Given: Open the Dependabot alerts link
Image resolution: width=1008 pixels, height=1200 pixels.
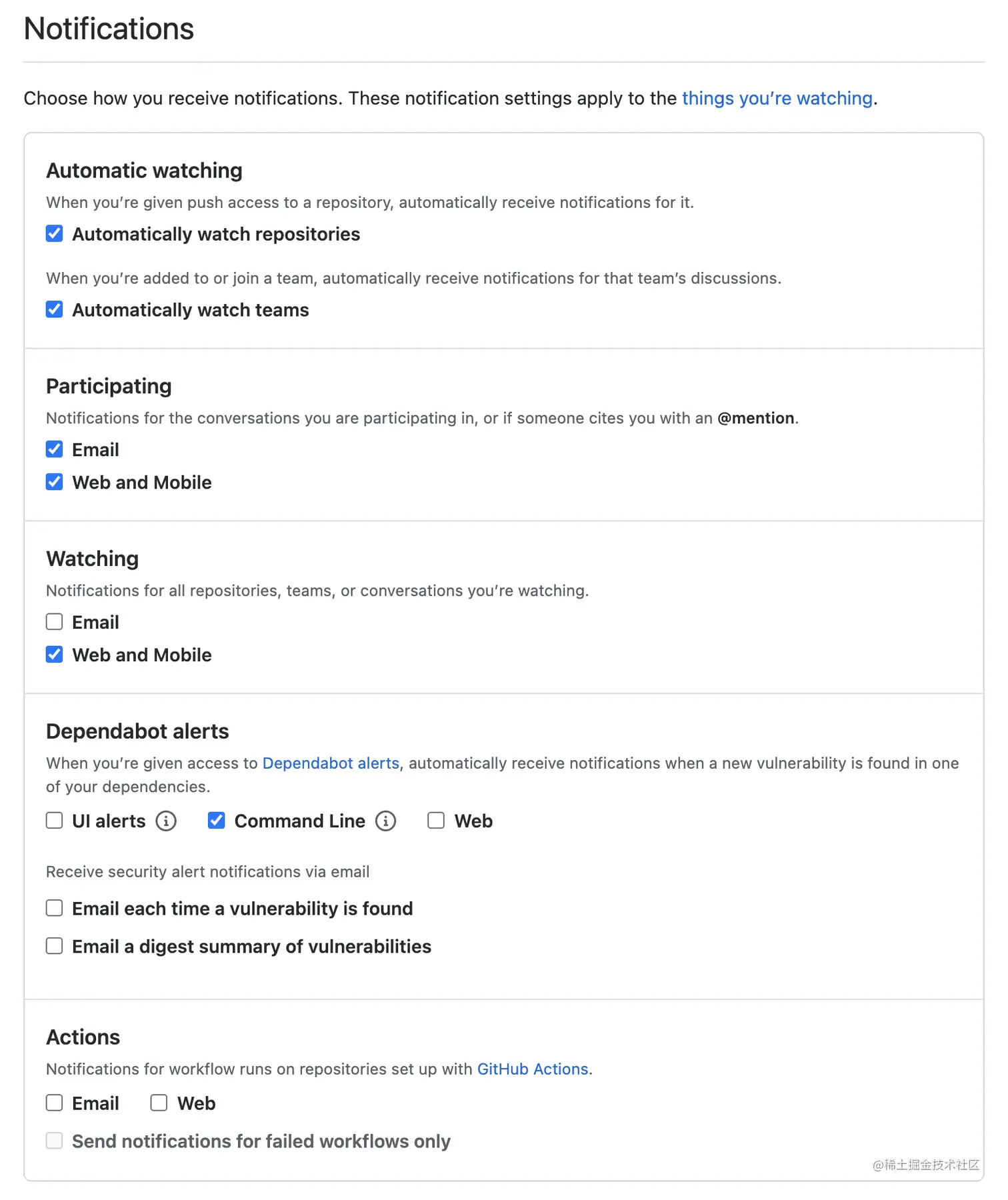Looking at the screenshot, I should (330, 763).
